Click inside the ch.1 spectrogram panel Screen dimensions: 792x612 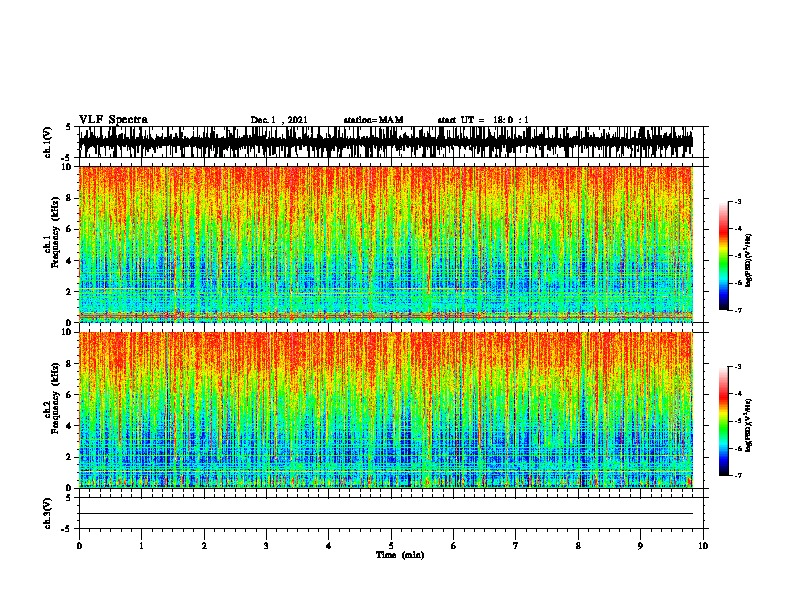385,244
